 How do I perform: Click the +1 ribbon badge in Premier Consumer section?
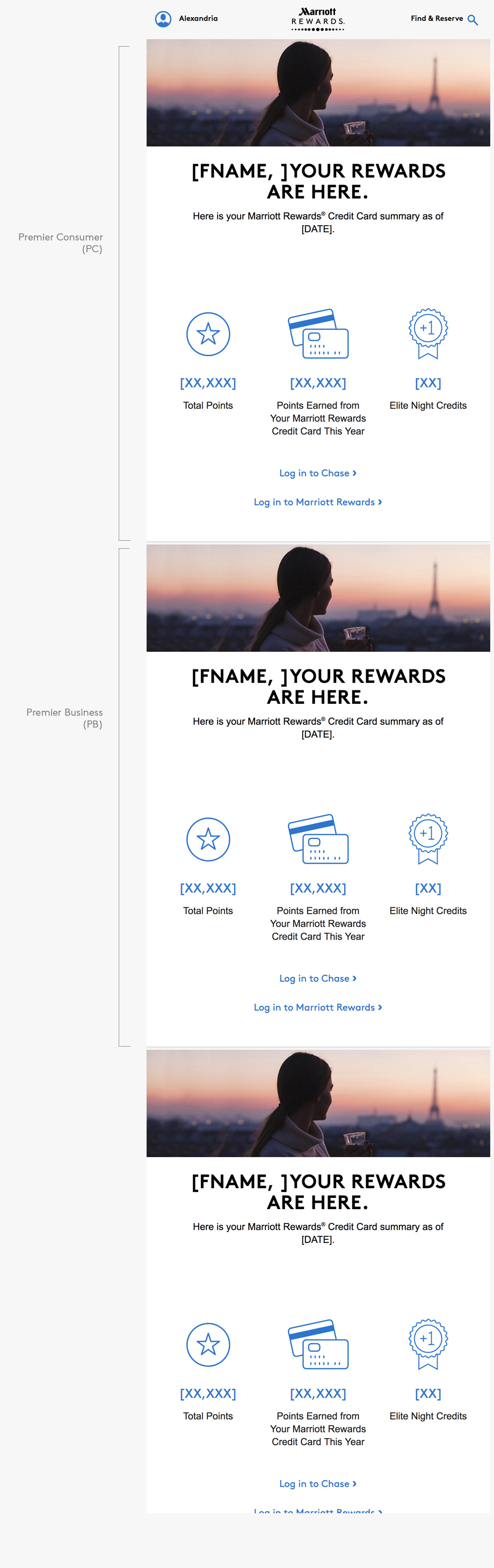tap(428, 333)
